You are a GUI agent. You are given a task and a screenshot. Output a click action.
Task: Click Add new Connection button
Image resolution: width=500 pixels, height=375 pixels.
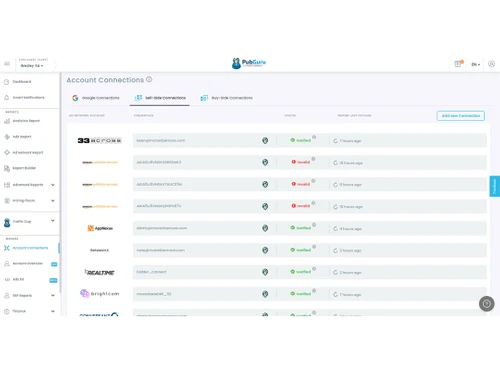point(461,116)
